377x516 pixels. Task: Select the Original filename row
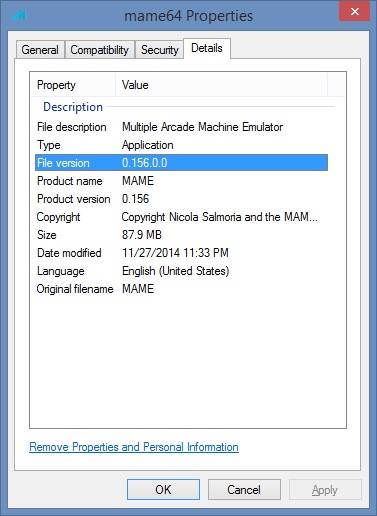click(181, 289)
